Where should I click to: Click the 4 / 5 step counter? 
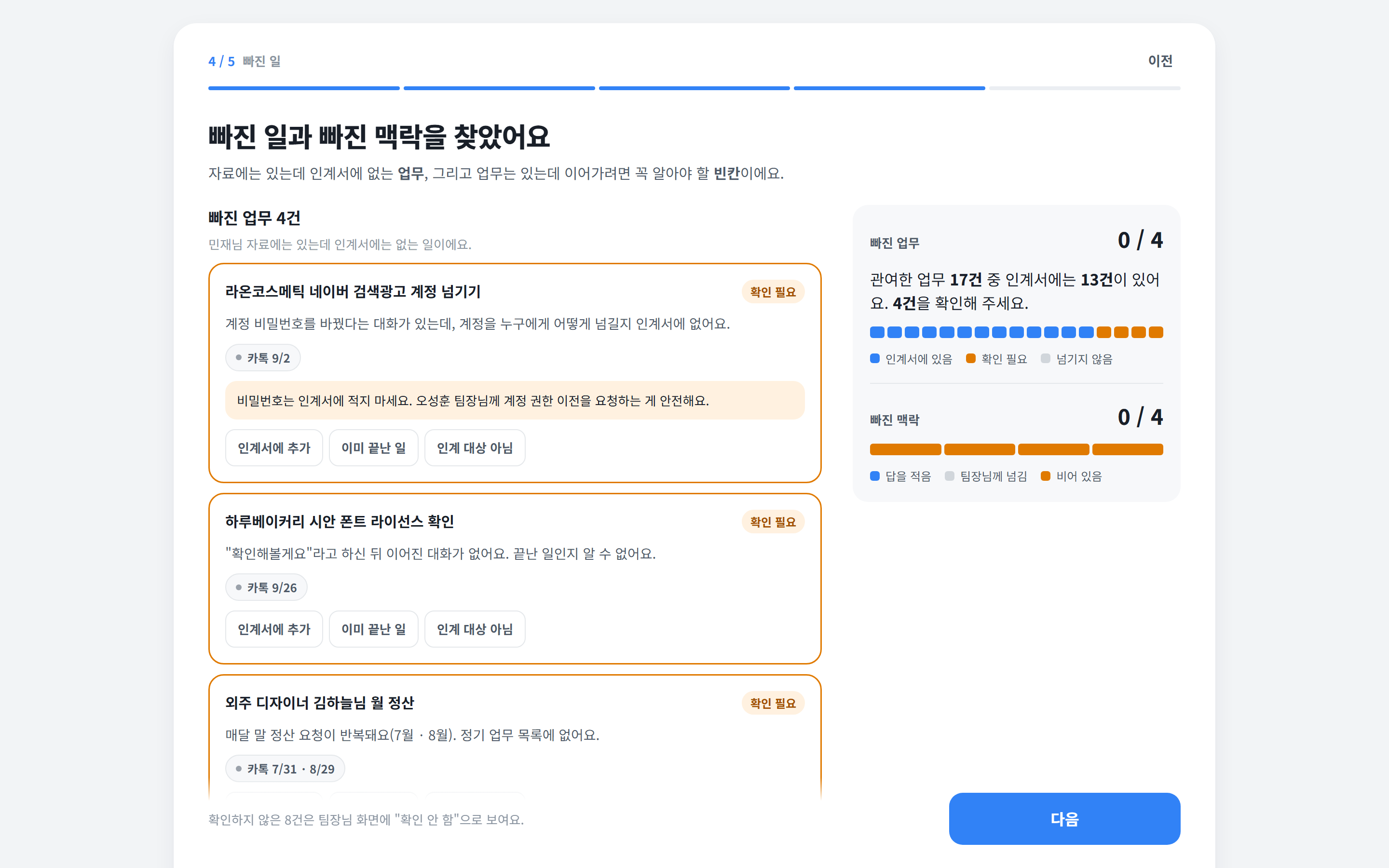[221, 61]
